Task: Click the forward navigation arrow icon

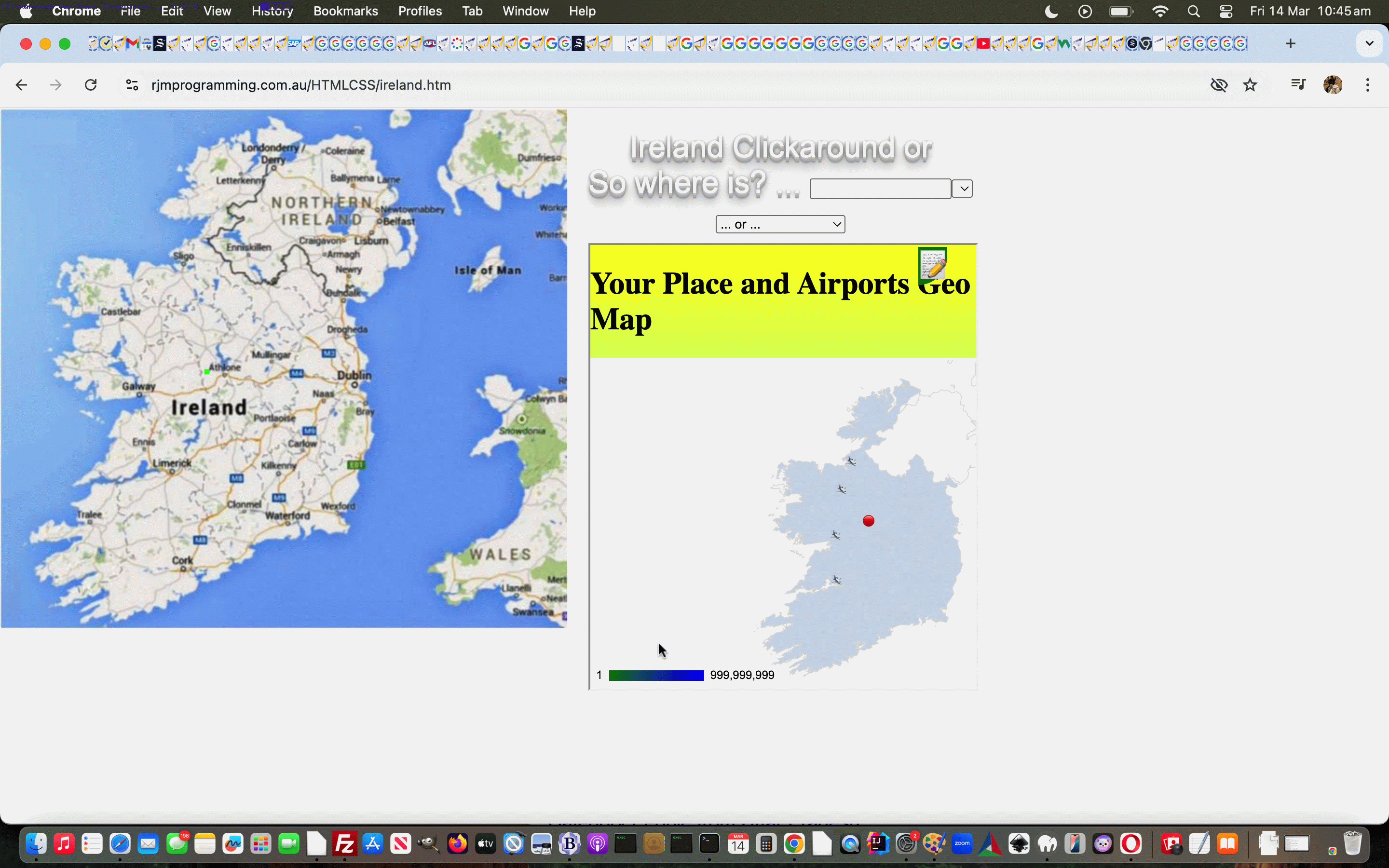Action: pyautogui.click(x=56, y=85)
